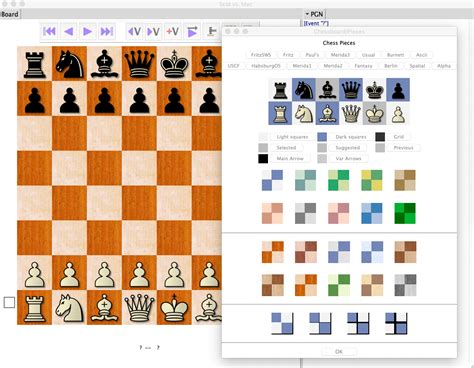Choose the Spatial piece set

coord(417,66)
